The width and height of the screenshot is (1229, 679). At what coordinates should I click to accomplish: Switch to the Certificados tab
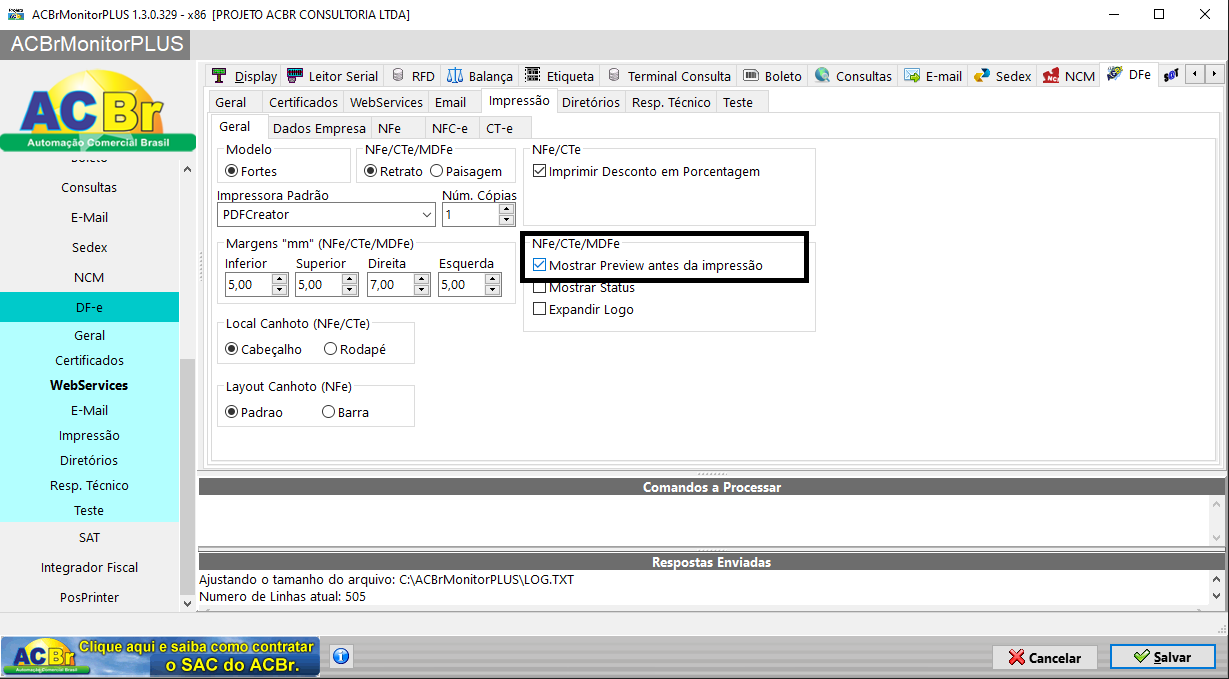[304, 102]
